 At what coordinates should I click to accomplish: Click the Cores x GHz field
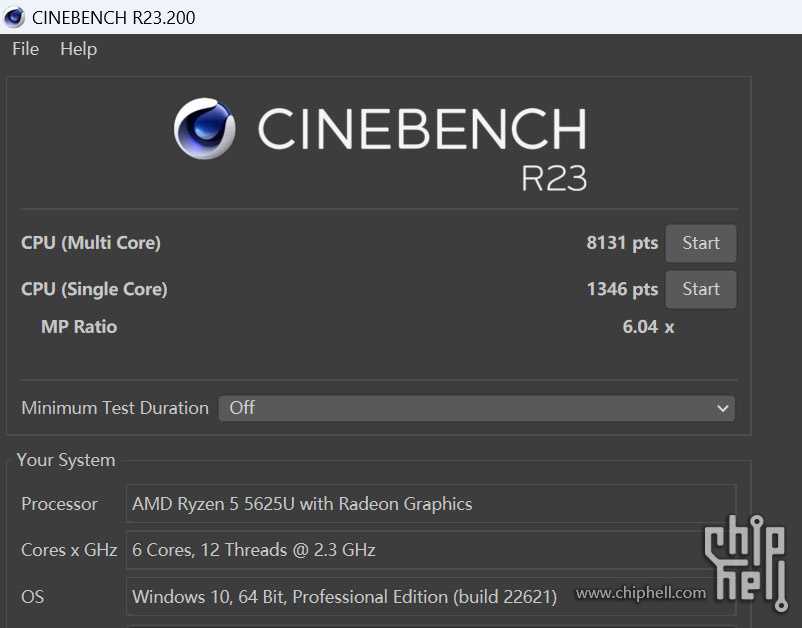coord(431,550)
